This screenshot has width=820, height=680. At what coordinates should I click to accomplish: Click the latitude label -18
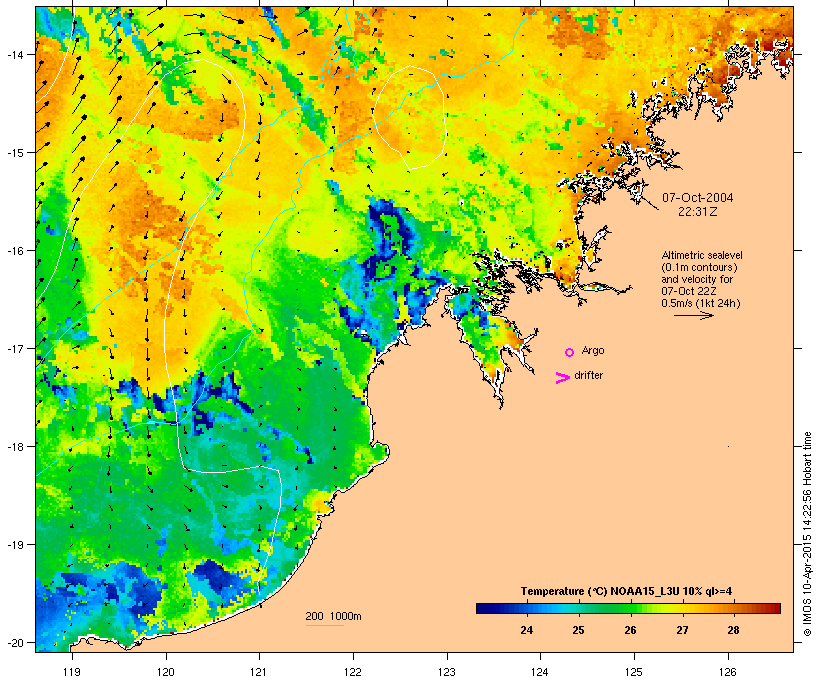pos(14,446)
